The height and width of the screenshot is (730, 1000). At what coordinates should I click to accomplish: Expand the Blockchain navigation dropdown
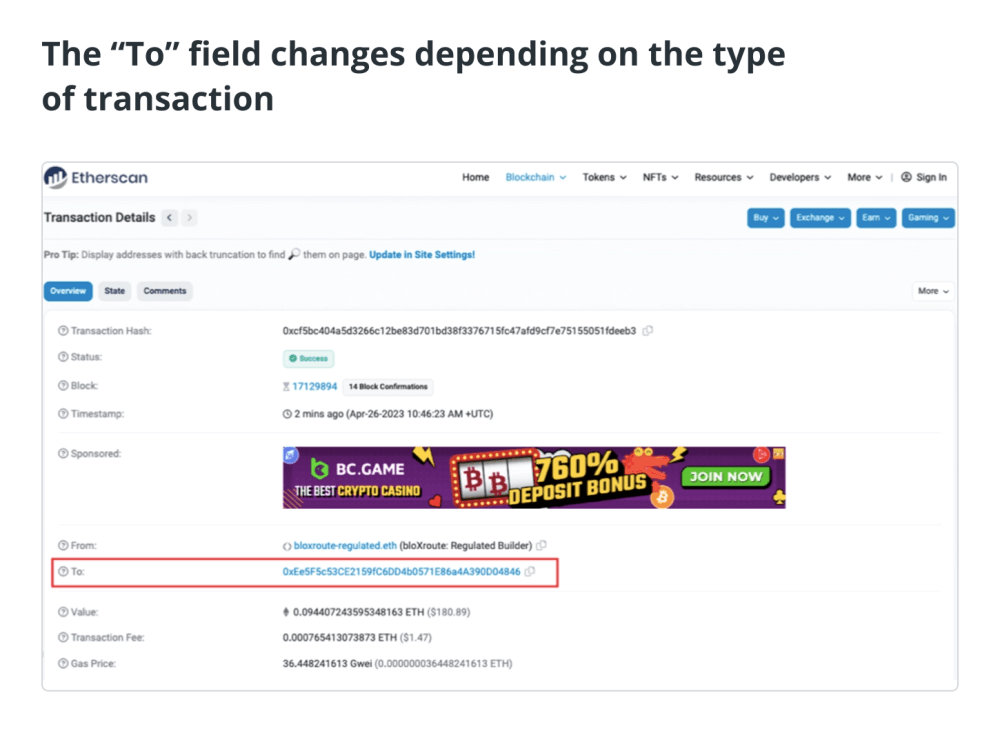click(x=536, y=177)
